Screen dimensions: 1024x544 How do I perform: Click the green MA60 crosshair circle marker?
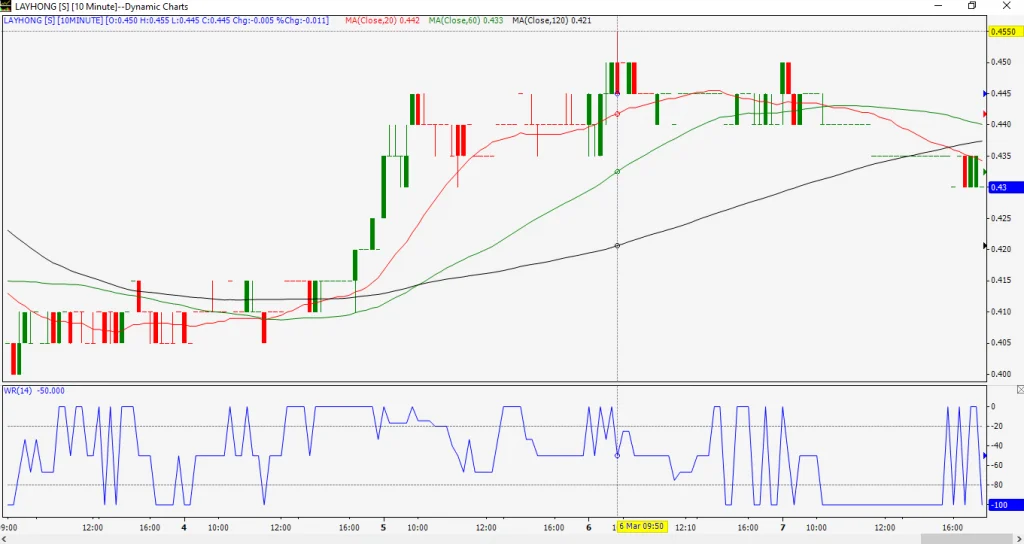coord(618,172)
